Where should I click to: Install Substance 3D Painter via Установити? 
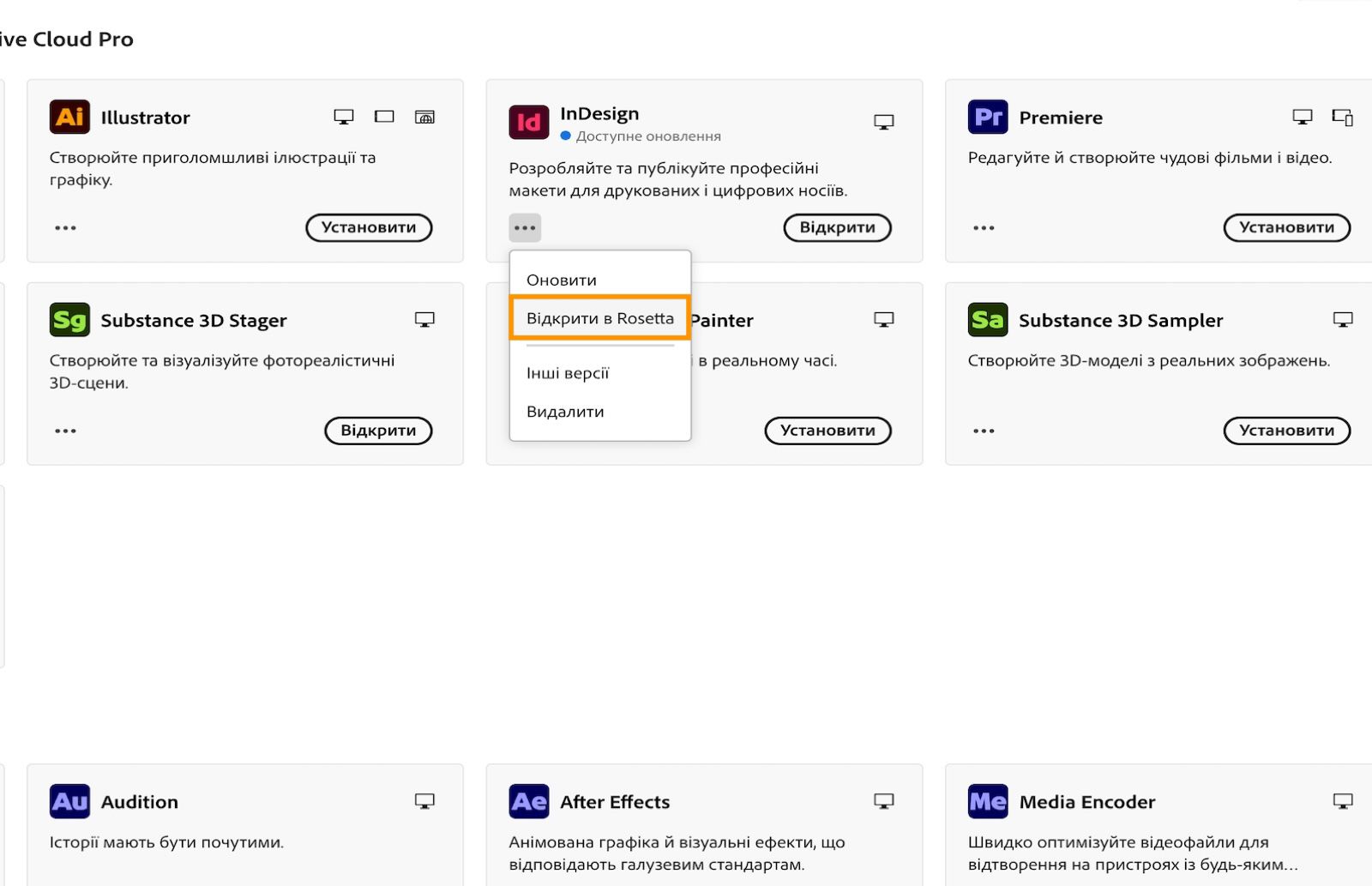click(827, 431)
